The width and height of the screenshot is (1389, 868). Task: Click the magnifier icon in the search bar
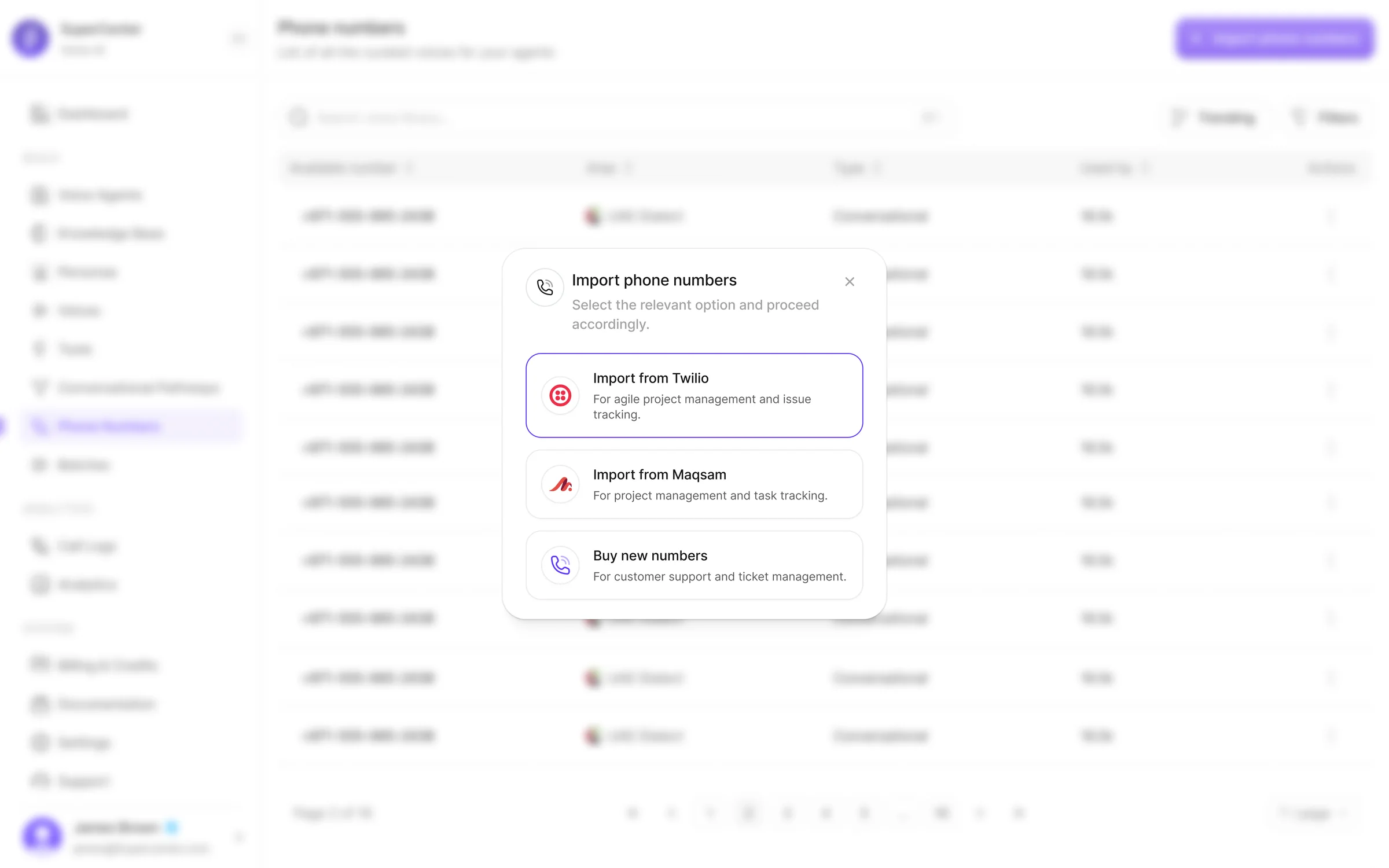pyautogui.click(x=298, y=117)
